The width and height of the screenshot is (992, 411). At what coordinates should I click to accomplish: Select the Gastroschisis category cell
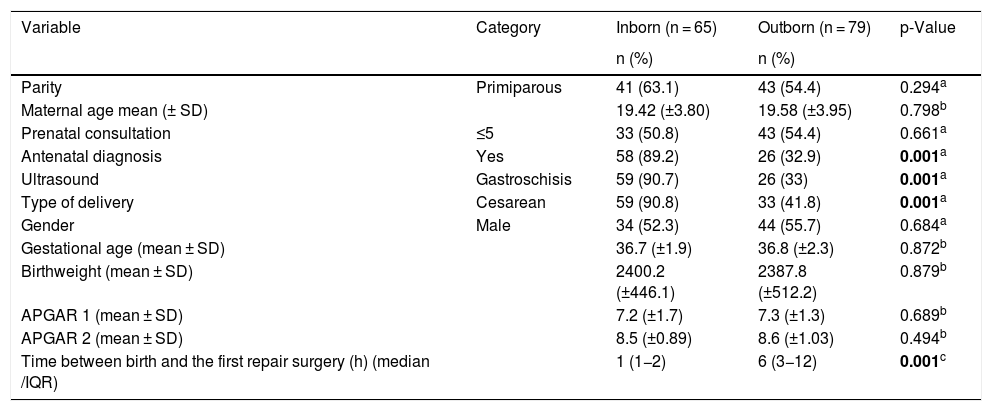point(524,179)
